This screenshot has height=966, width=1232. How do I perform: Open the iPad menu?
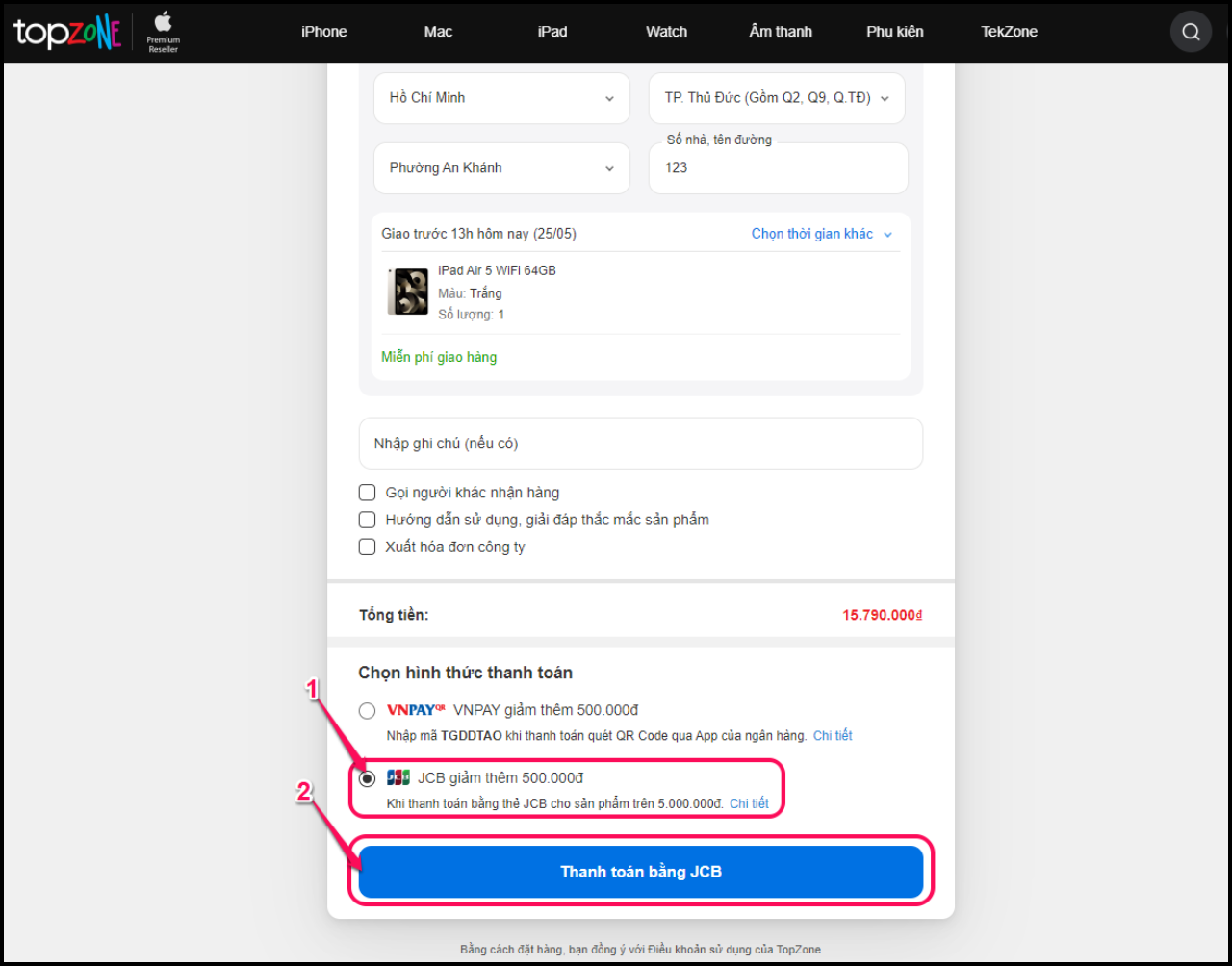[552, 32]
